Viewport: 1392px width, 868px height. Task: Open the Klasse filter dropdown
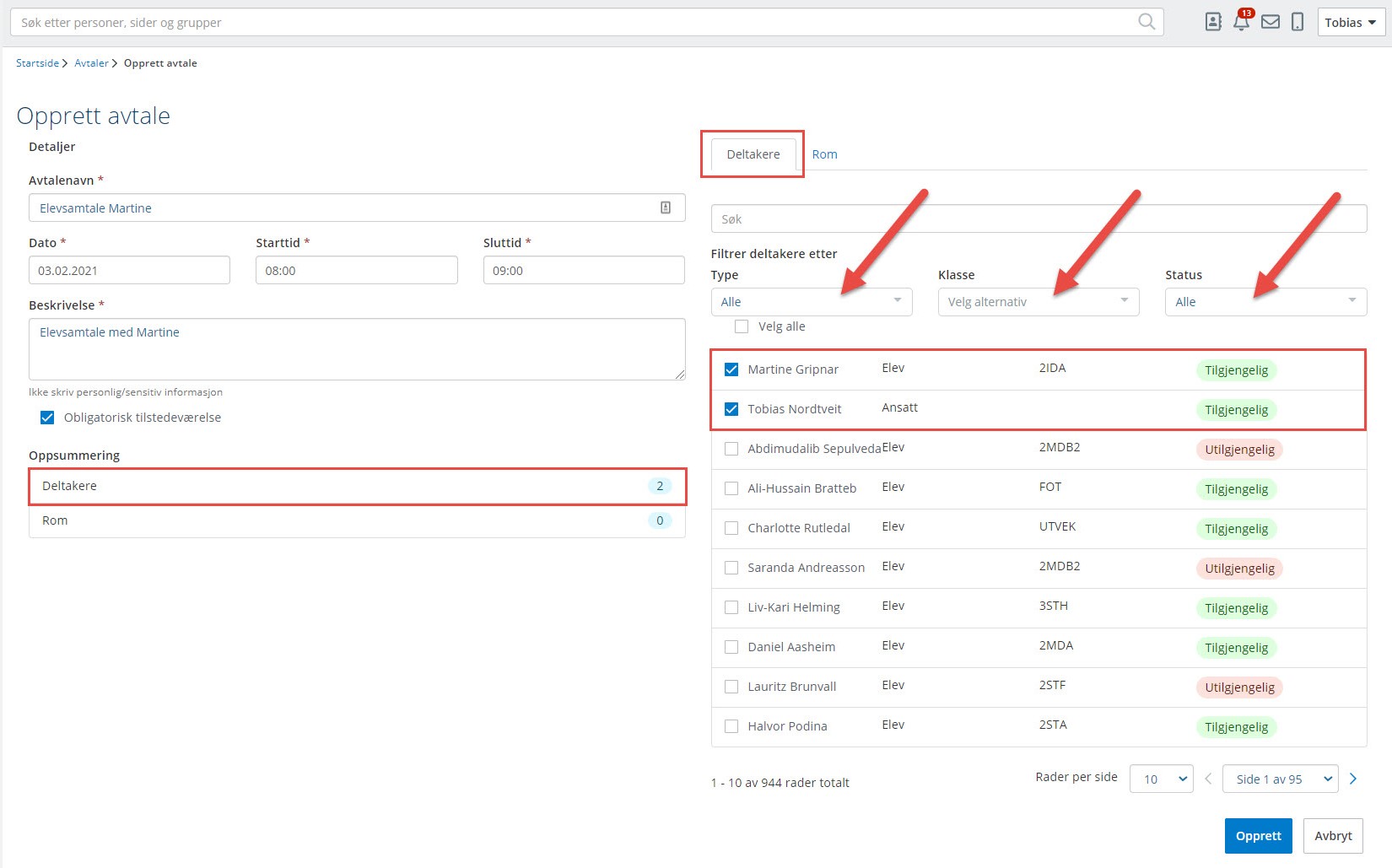1038,302
